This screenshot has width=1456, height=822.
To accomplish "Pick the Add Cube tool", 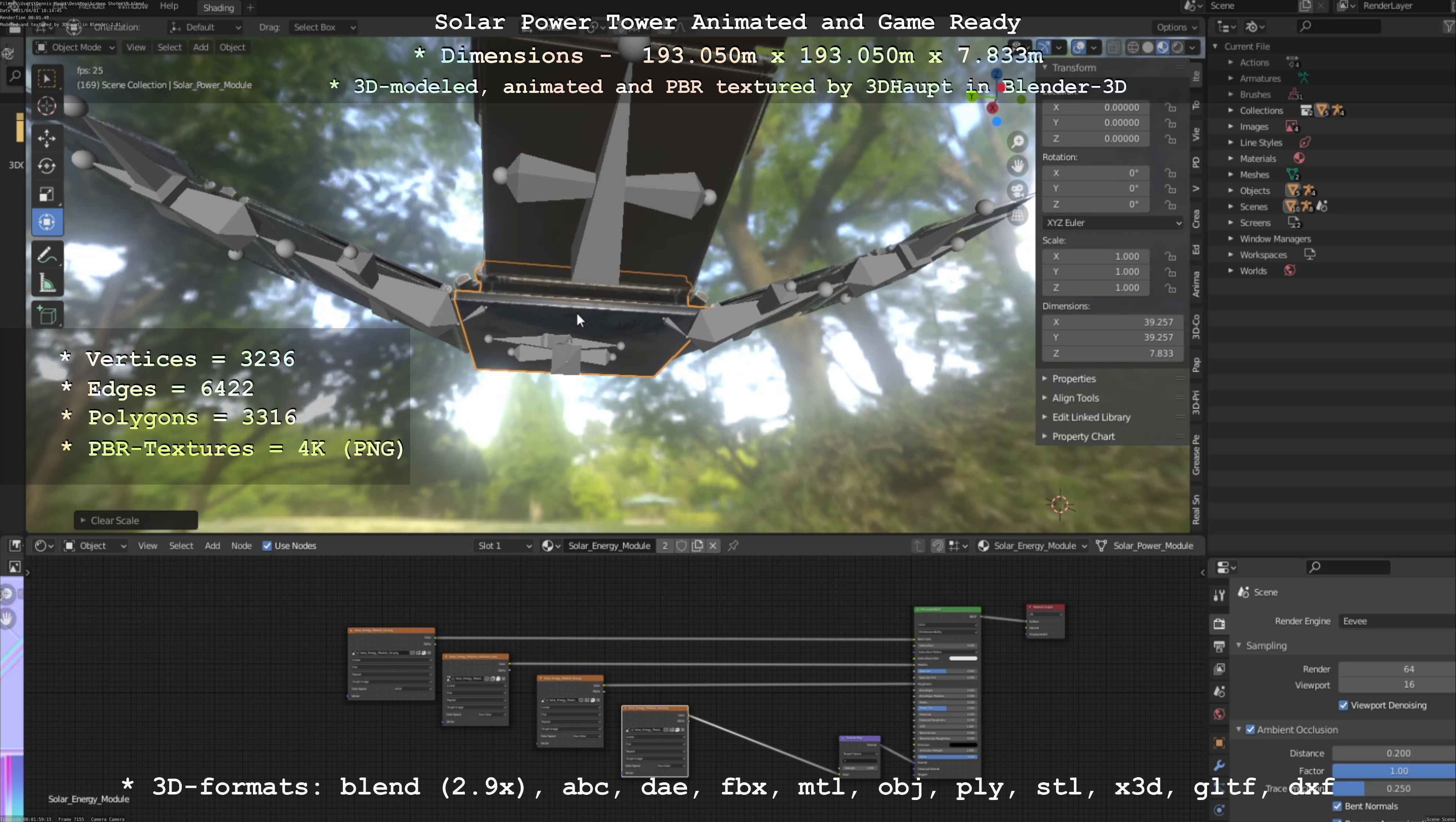I will [47, 315].
